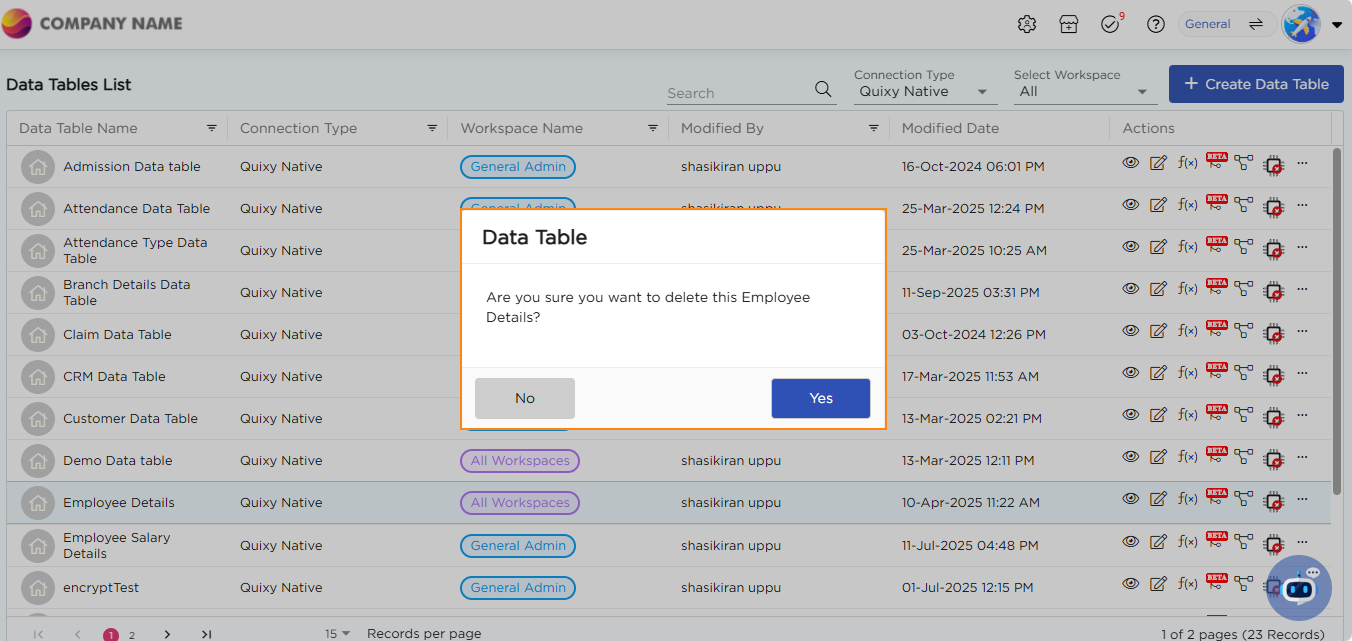Open the records per page dropdown
This screenshot has height=641, width=1352.
tap(337, 633)
